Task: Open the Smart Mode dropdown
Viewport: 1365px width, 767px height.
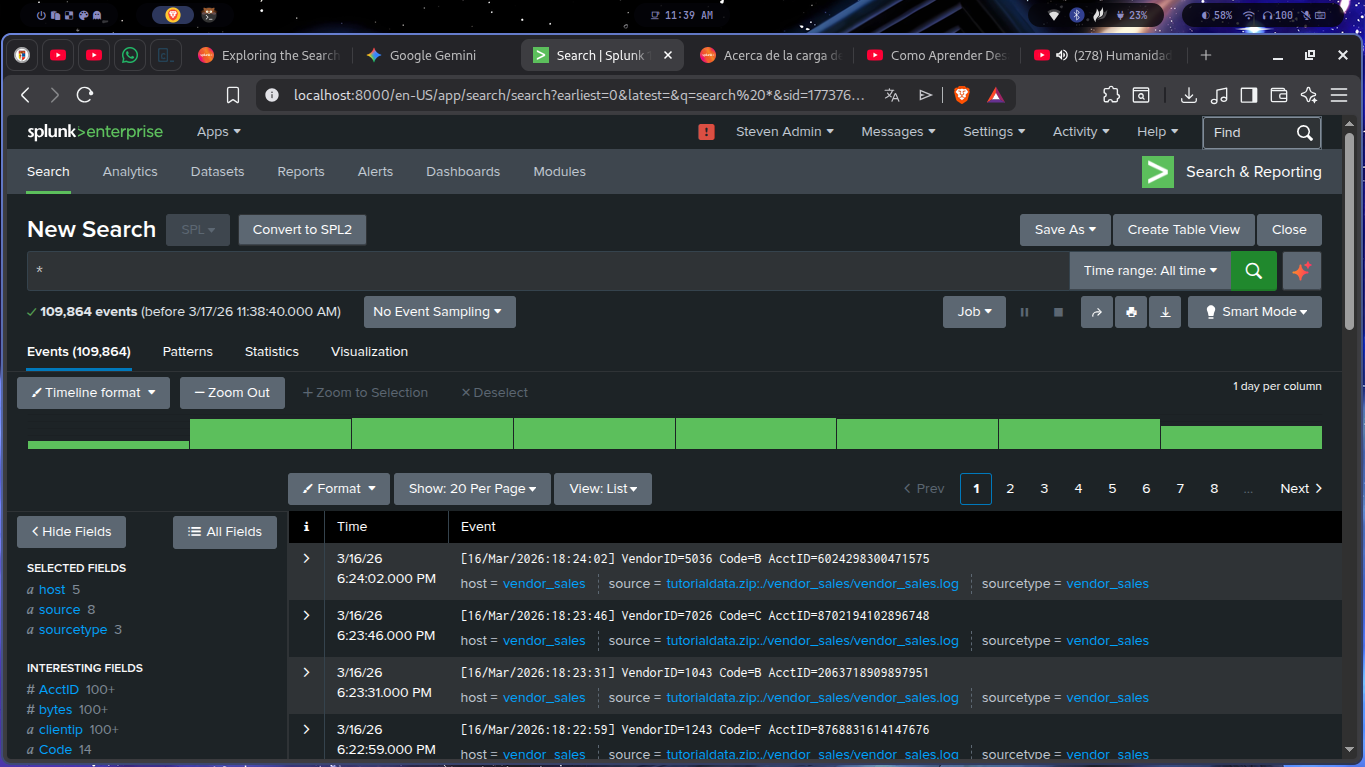Action: coord(1254,312)
